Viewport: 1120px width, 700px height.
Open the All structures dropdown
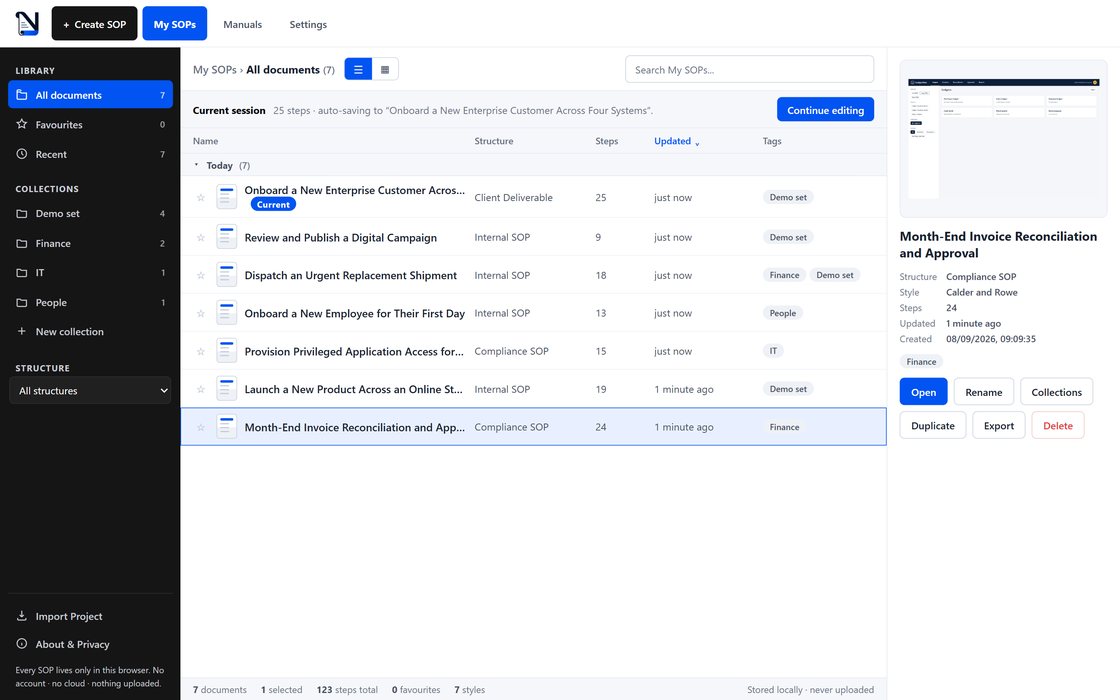pyautogui.click(x=90, y=391)
